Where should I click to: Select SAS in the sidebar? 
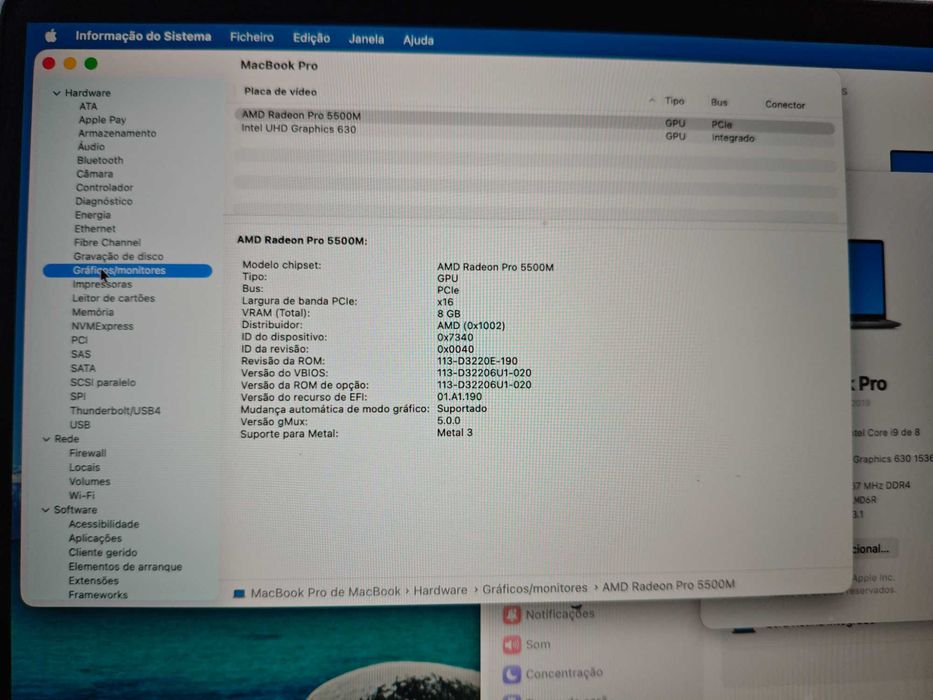point(80,354)
